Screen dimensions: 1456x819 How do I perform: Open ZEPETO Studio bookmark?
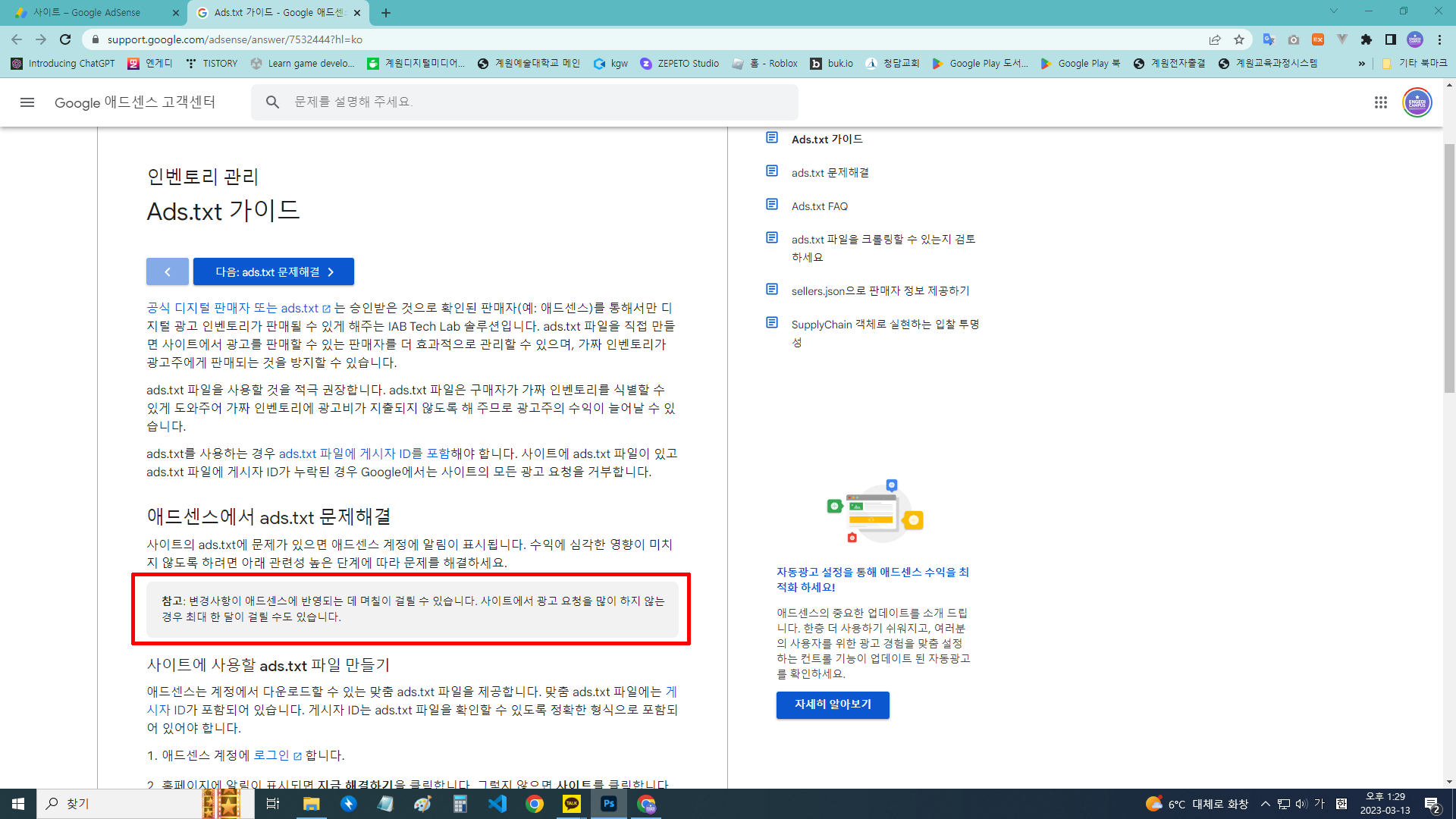point(679,64)
